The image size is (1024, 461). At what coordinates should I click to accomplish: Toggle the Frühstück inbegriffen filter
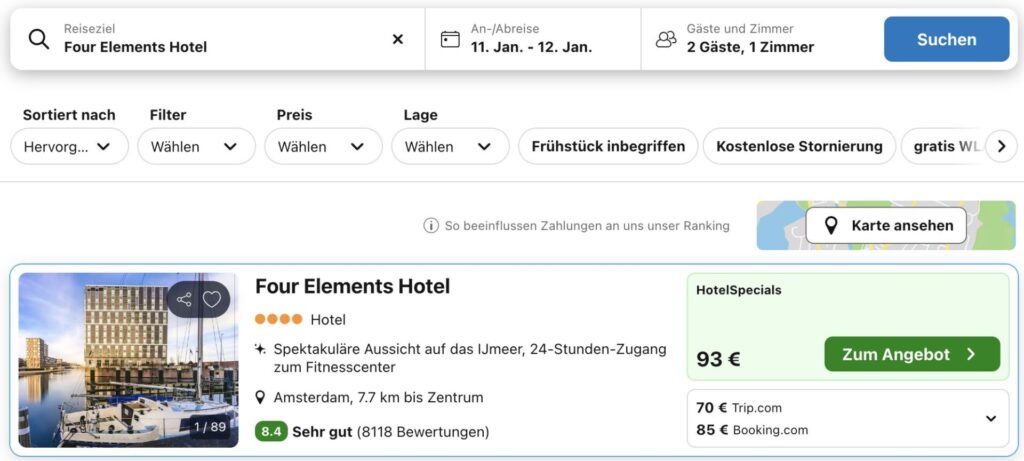608,146
